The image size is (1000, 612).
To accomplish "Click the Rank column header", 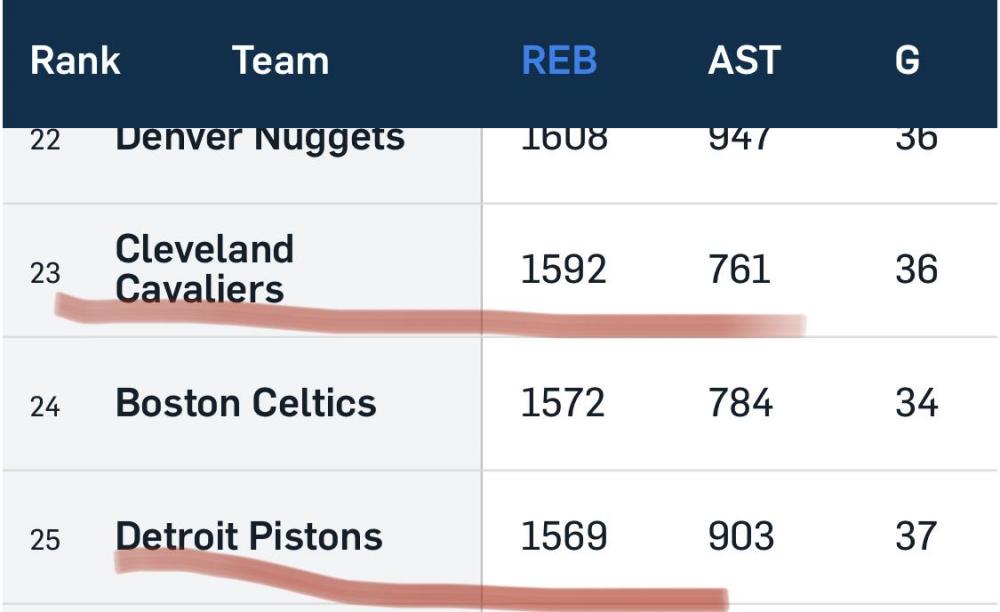I will 75,61.
